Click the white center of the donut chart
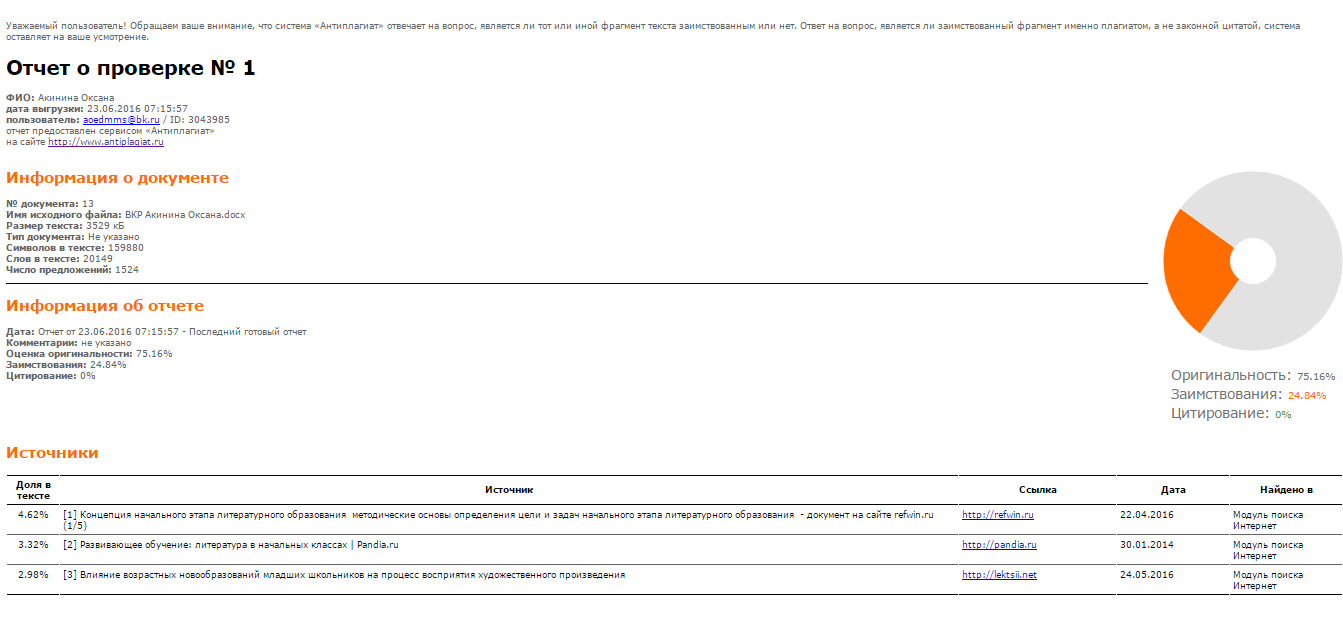The width and height of the screenshot is (1343, 628). (x=1252, y=261)
